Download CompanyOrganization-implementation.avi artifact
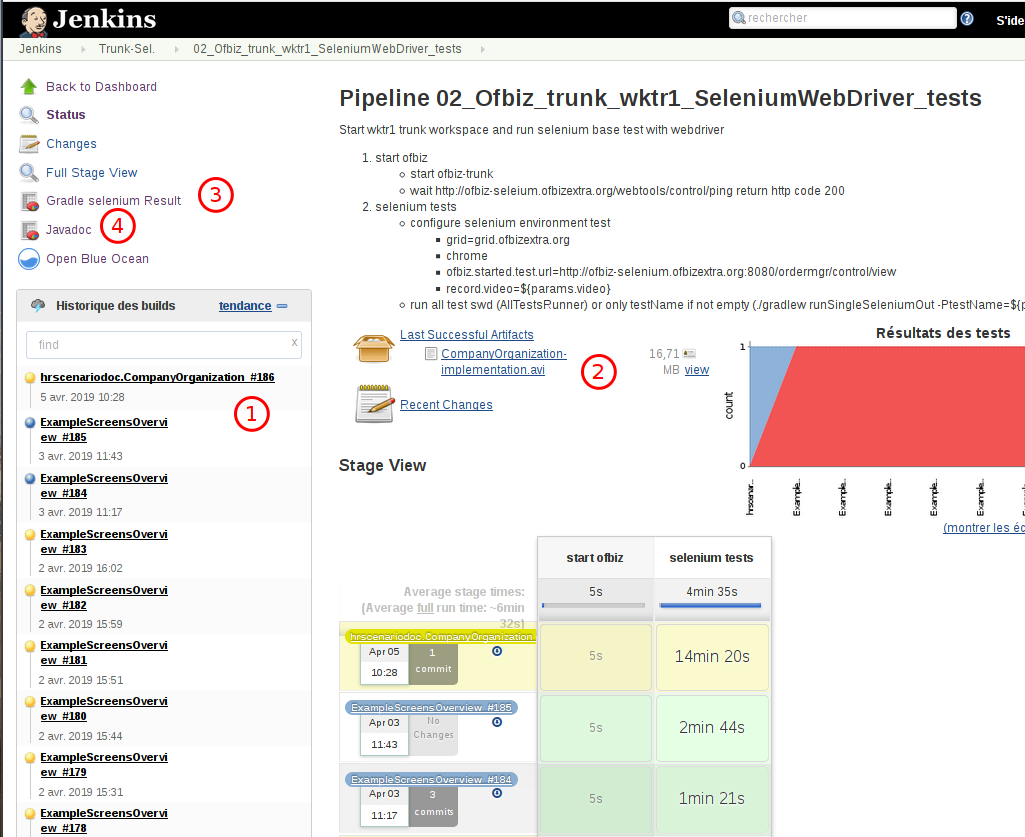The height and width of the screenshot is (837, 1025). click(x=503, y=362)
